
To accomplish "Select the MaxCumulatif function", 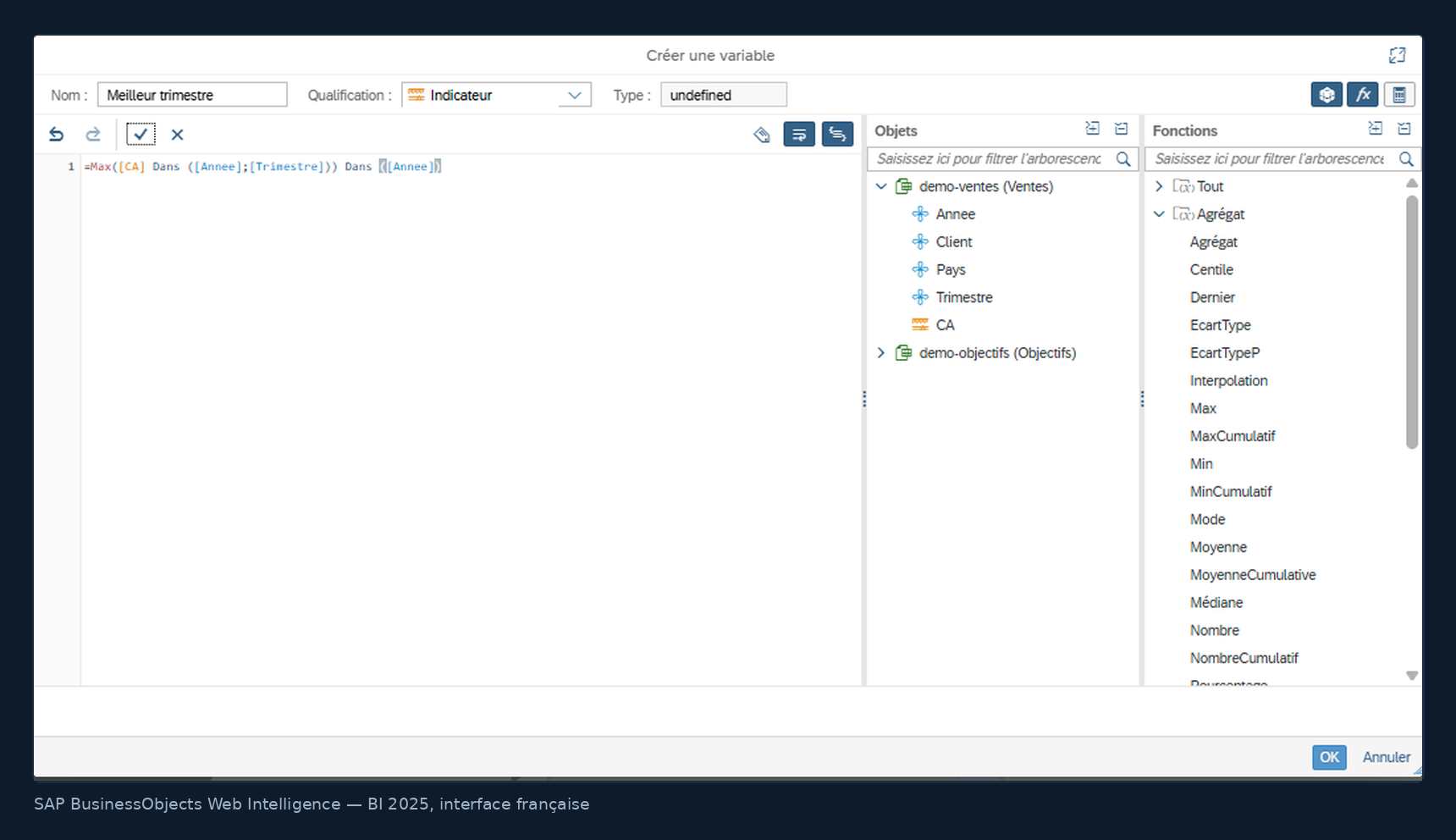I will point(1232,436).
